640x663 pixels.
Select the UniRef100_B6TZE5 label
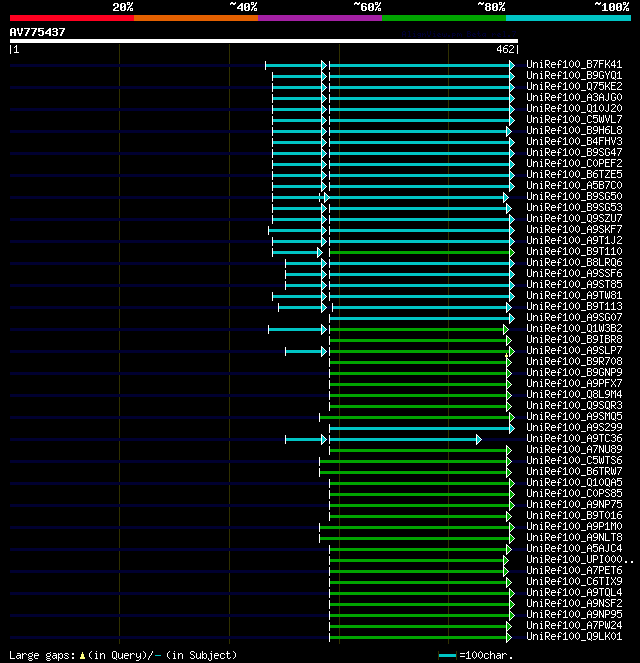pyautogui.click(x=574, y=174)
